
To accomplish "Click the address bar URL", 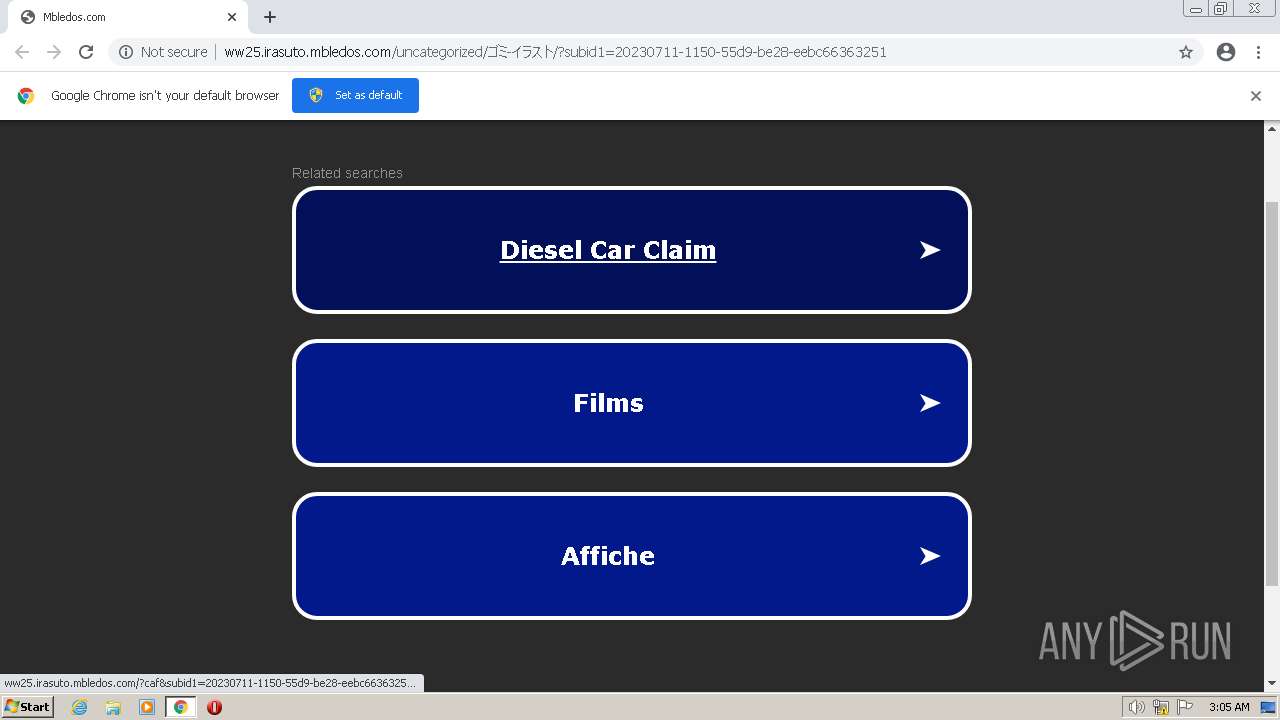I will tap(555, 52).
